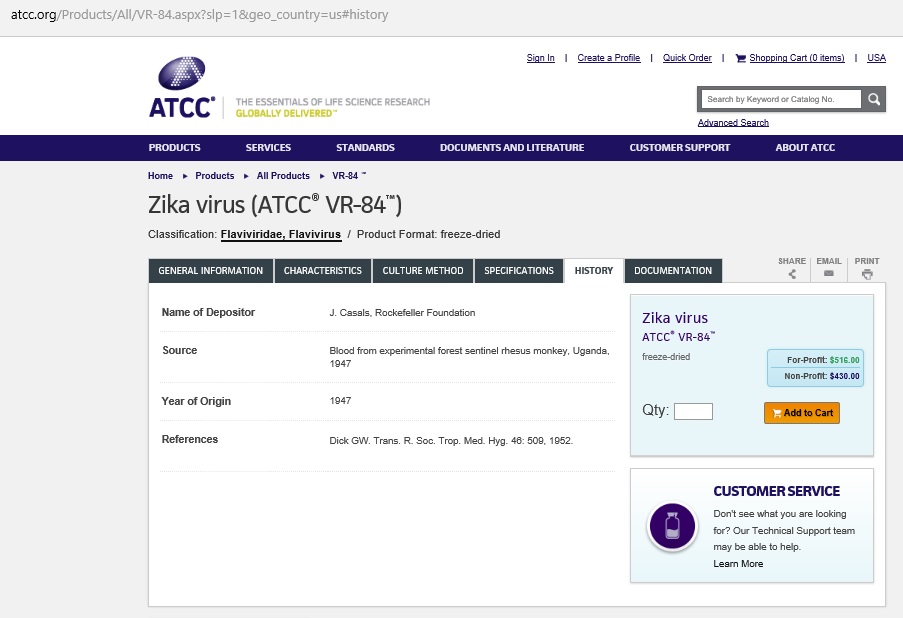
Task: Click the Add to Cart button
Action: [802, 413]
